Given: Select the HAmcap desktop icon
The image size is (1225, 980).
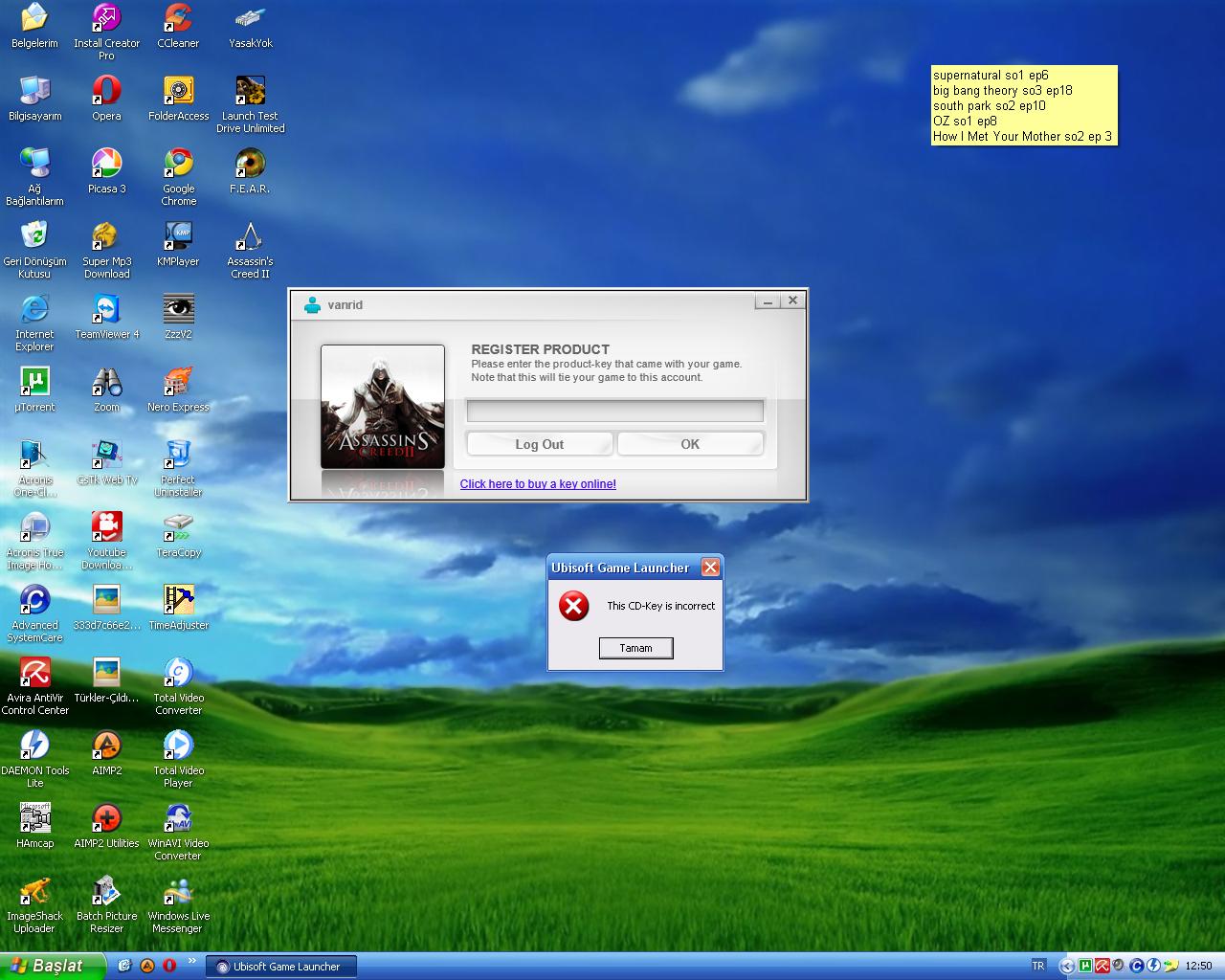Looking at the screenshot, I should pyautogui.click(x=34, y=826).
